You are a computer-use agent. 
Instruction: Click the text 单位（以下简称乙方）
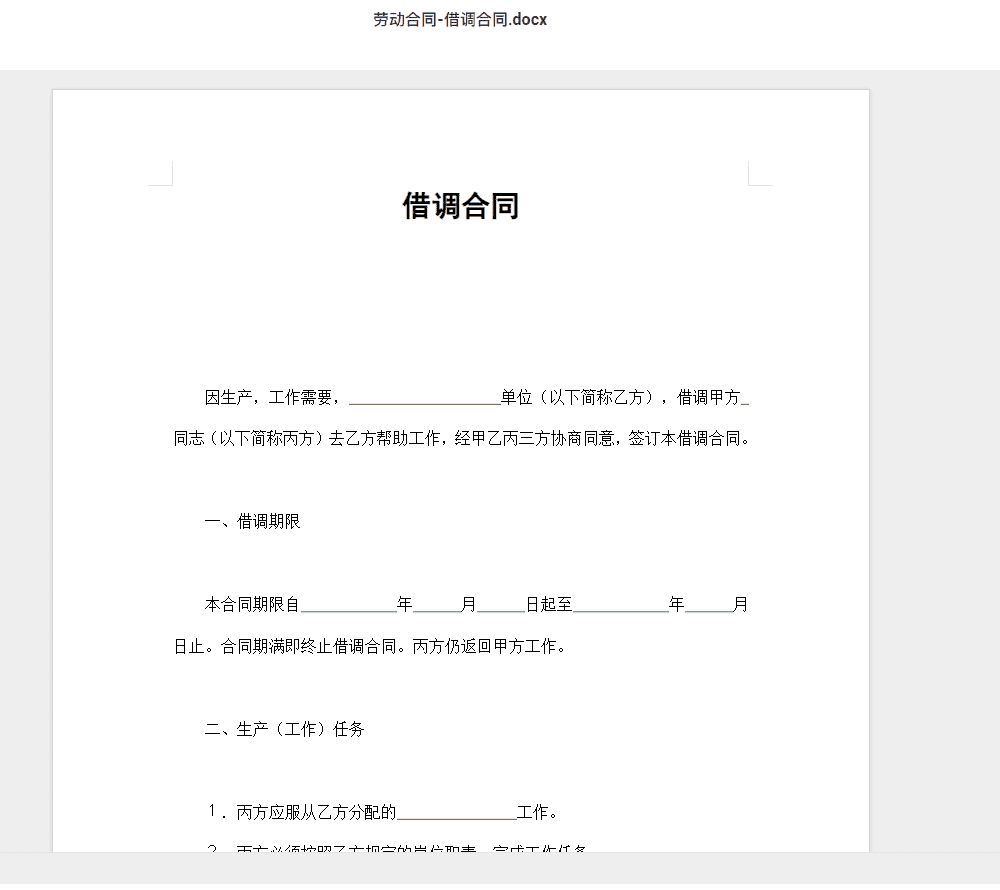580,398
